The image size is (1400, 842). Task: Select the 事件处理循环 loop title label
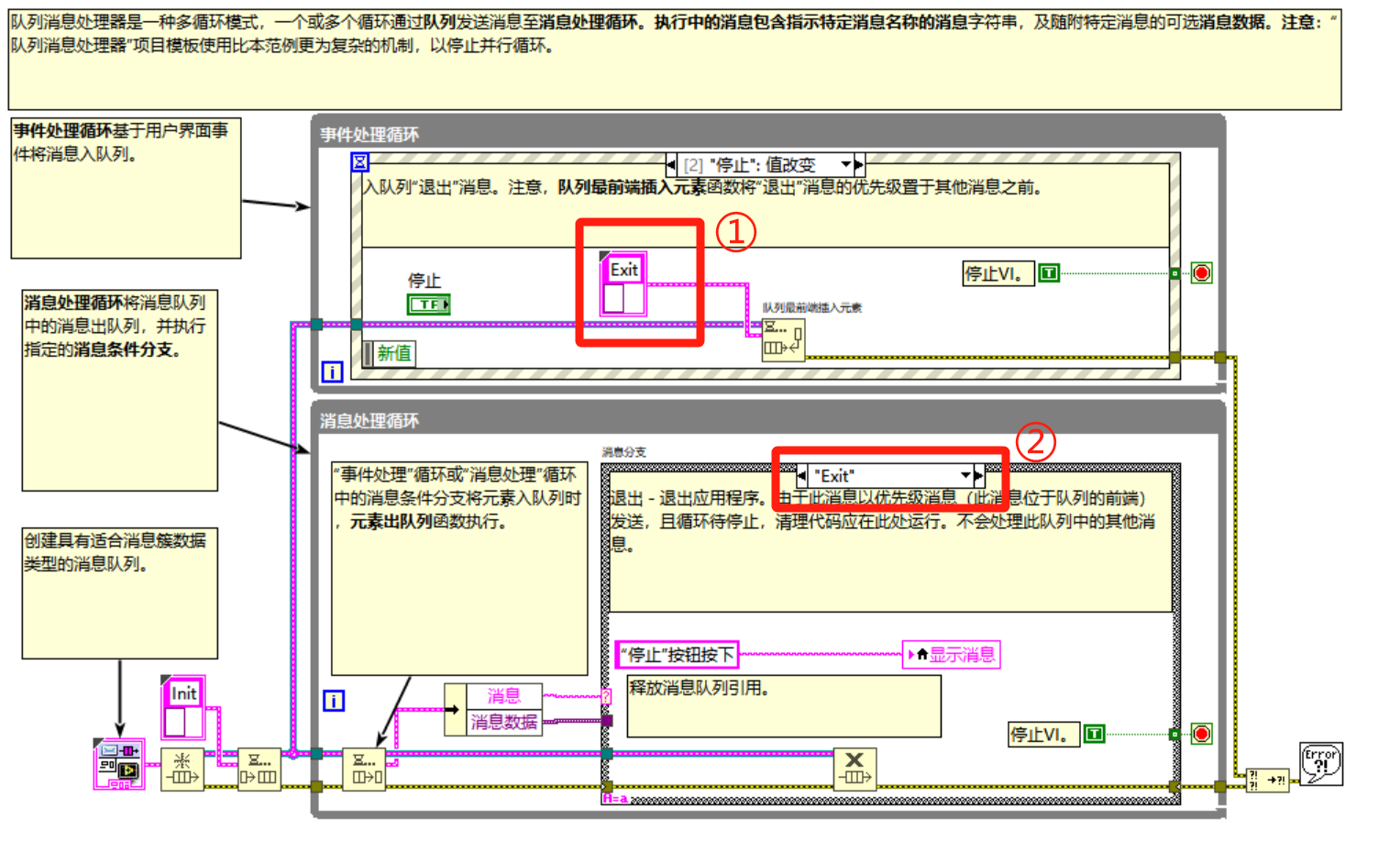point(369,135)
